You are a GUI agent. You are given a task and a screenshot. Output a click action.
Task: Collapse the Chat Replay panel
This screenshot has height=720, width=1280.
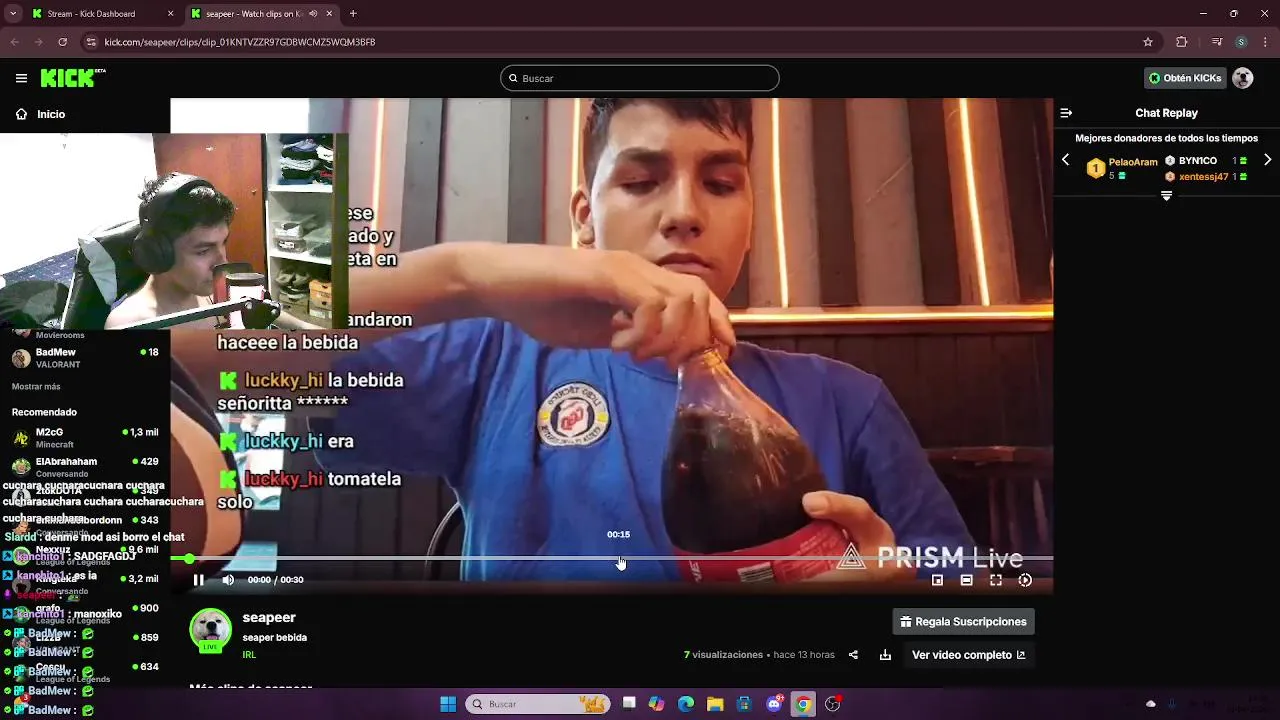[x=1066, y=113]
